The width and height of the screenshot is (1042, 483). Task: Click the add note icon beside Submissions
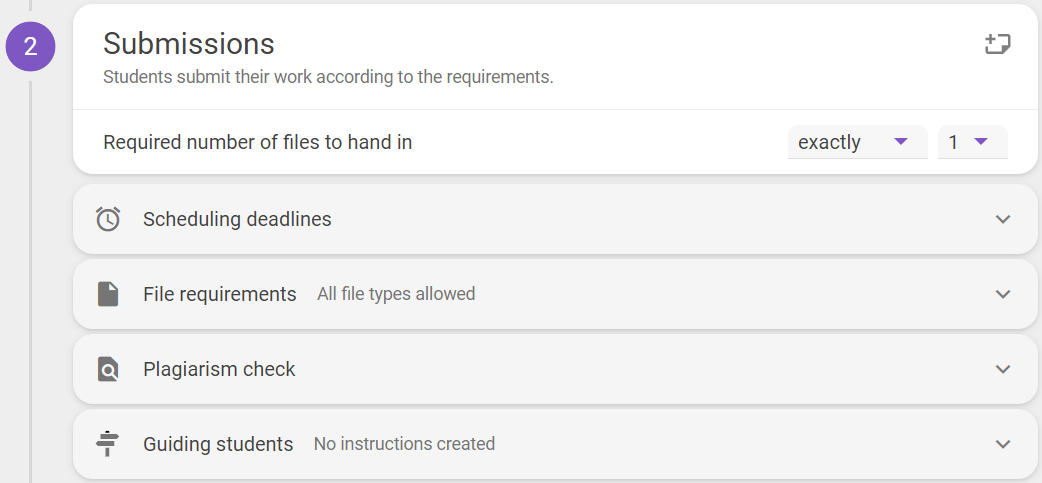pyautogui.click(x=997, y=45)
